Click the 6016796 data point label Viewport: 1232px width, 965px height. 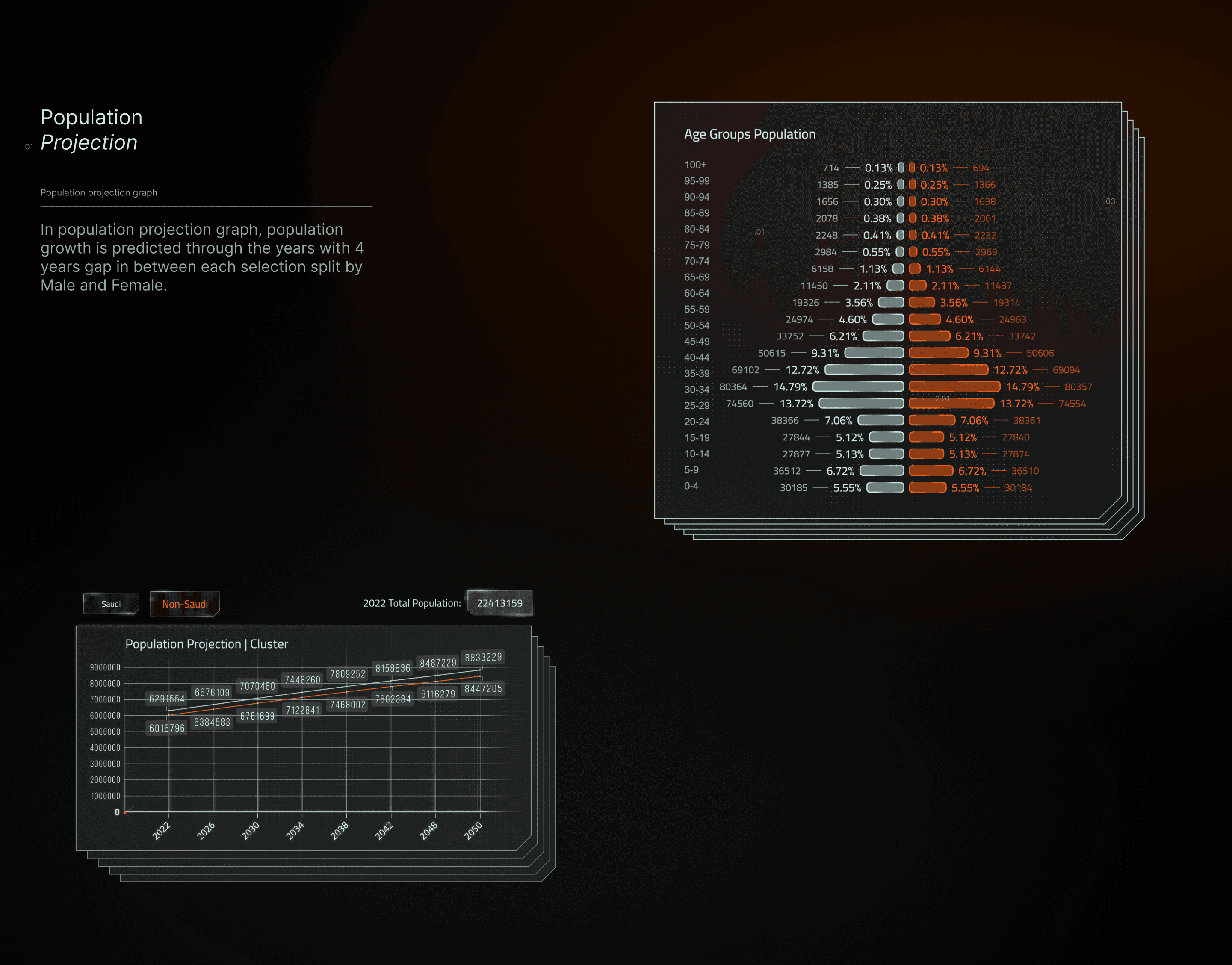point(167,728)
